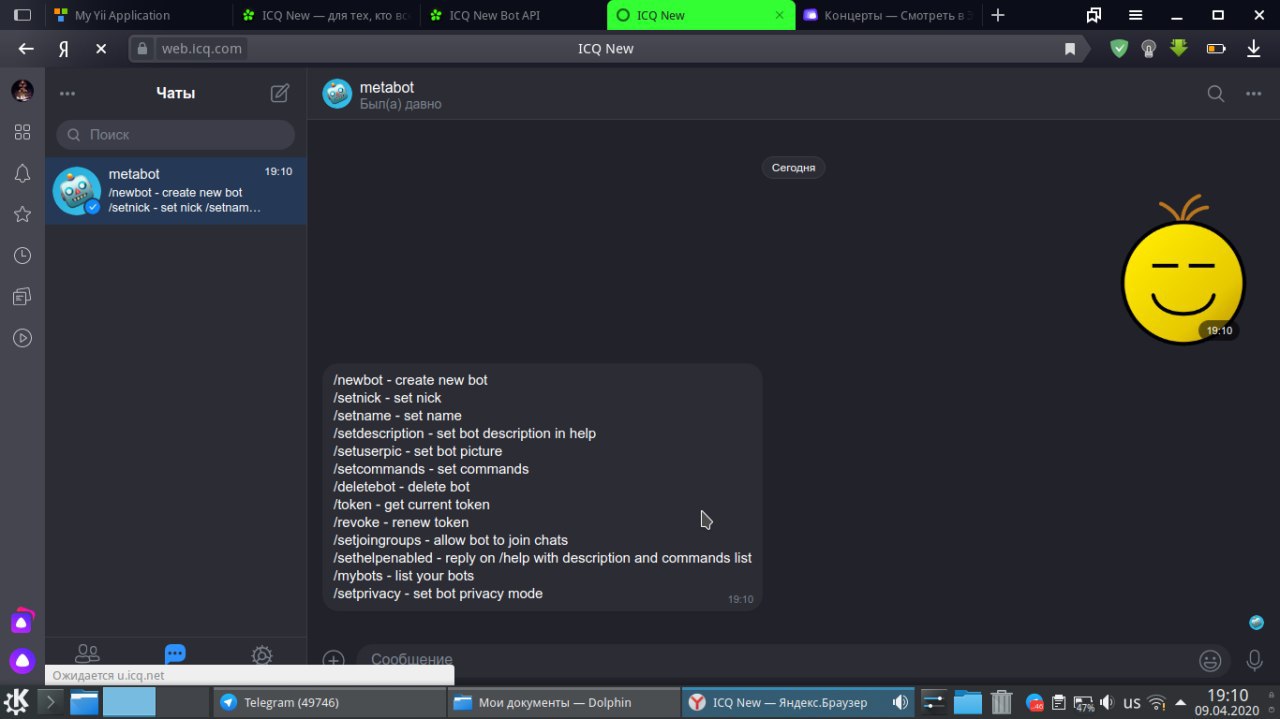
Task: Open the new chat compose icon
Action: click(280, 93)
